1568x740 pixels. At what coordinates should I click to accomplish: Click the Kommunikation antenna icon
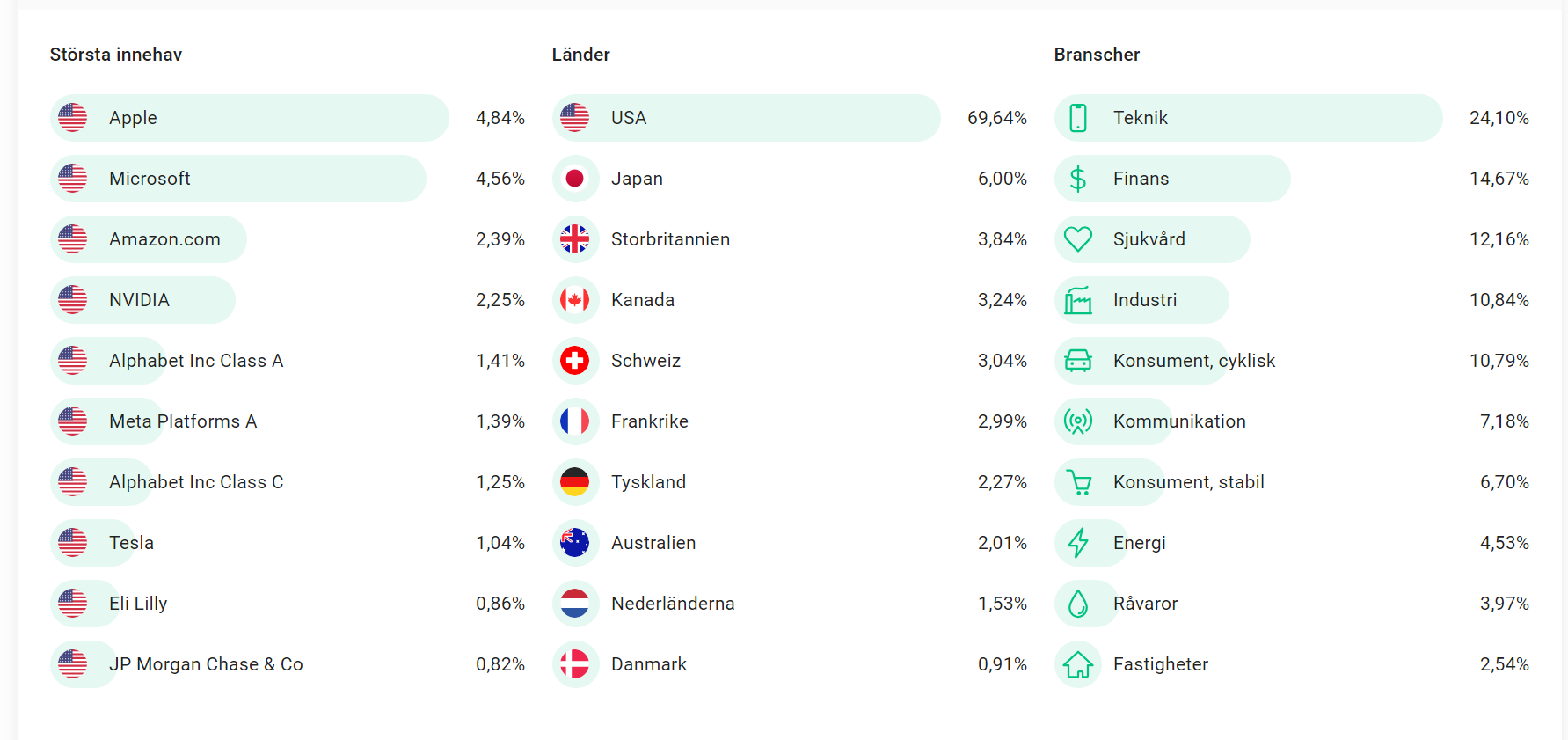coord(1077,421)
